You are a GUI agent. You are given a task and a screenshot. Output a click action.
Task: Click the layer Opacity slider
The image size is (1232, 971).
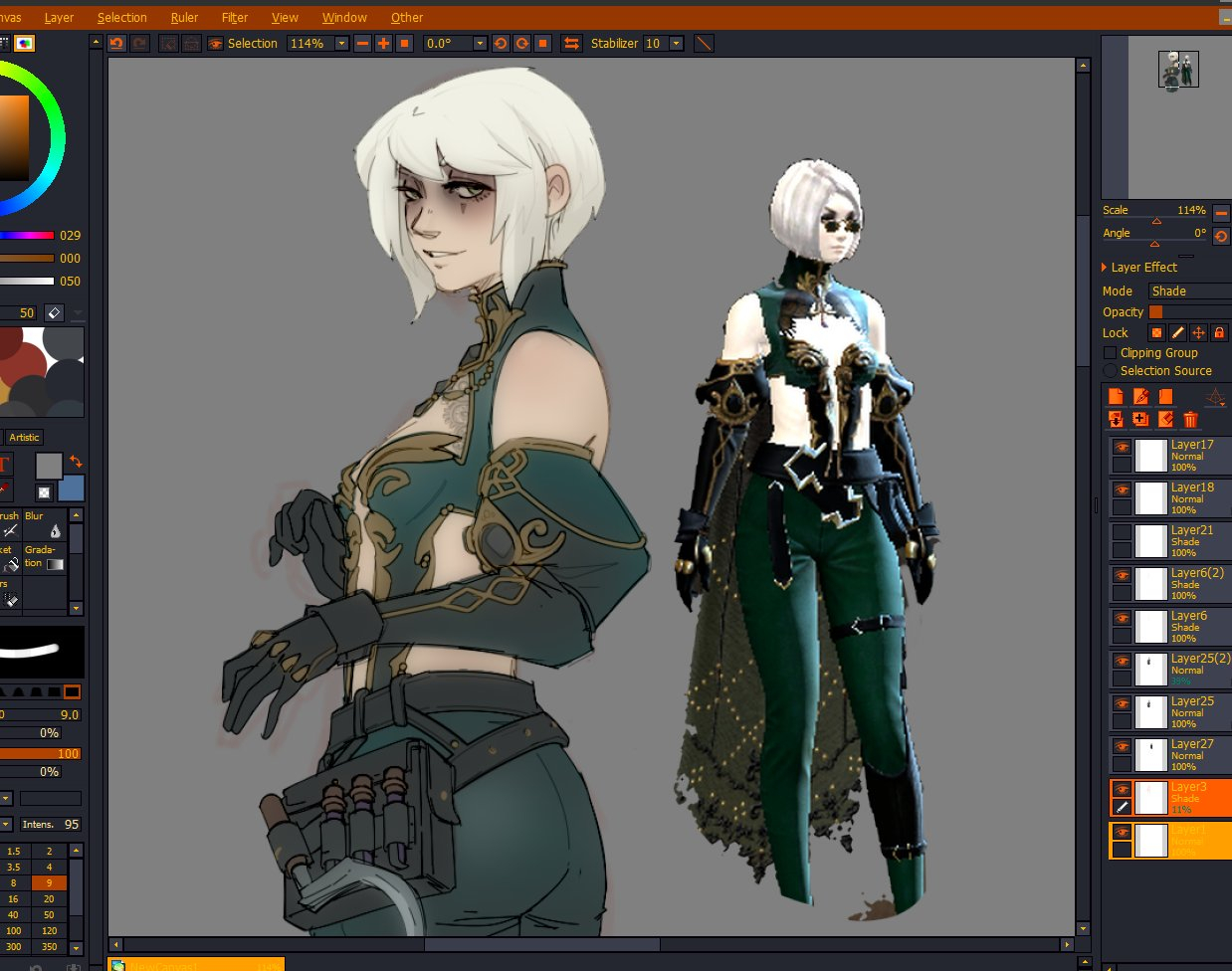pos(1189,312)
